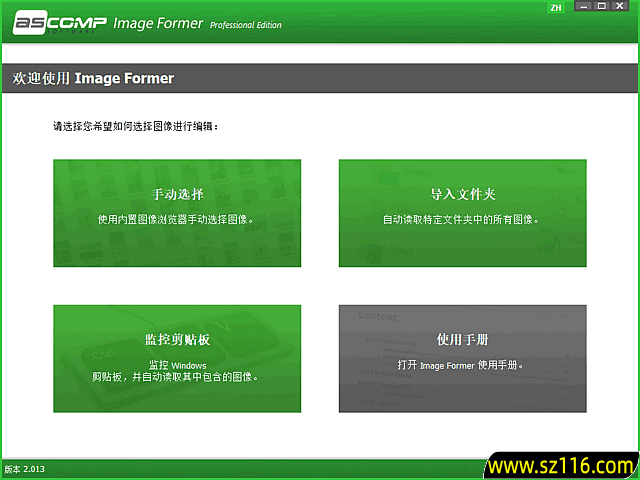640x480 pixels.
Task: Click the 请选择您希望如何选择图像进行编辑 prompt text
Action: click(x=136, y=126)
